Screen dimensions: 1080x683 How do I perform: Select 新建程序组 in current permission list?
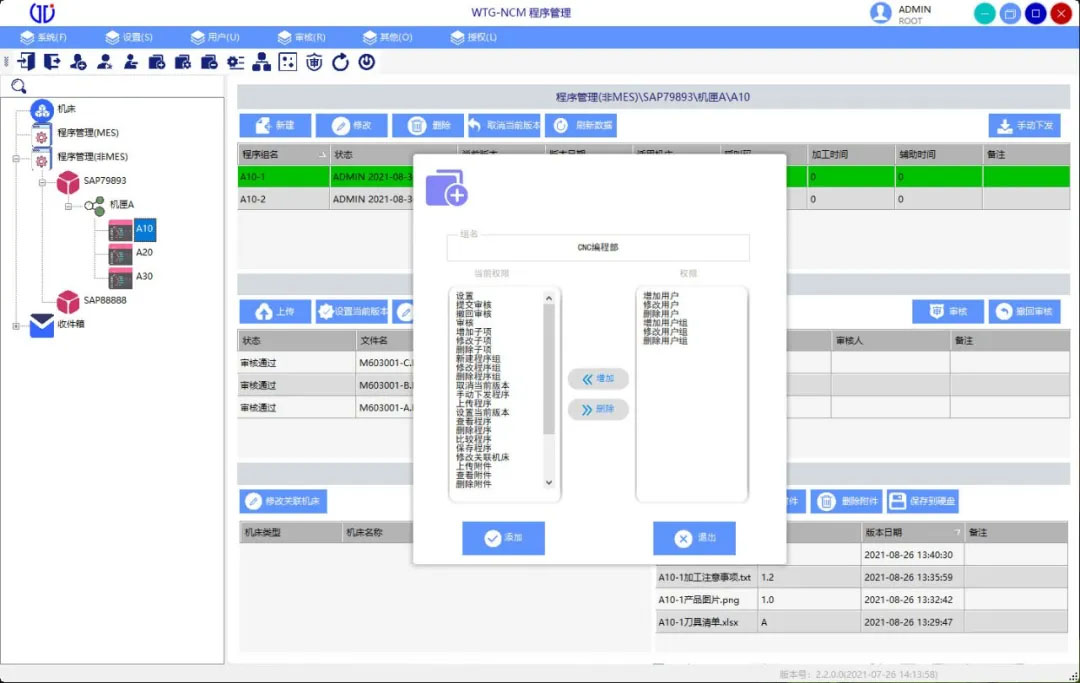[x=478, y=359]
